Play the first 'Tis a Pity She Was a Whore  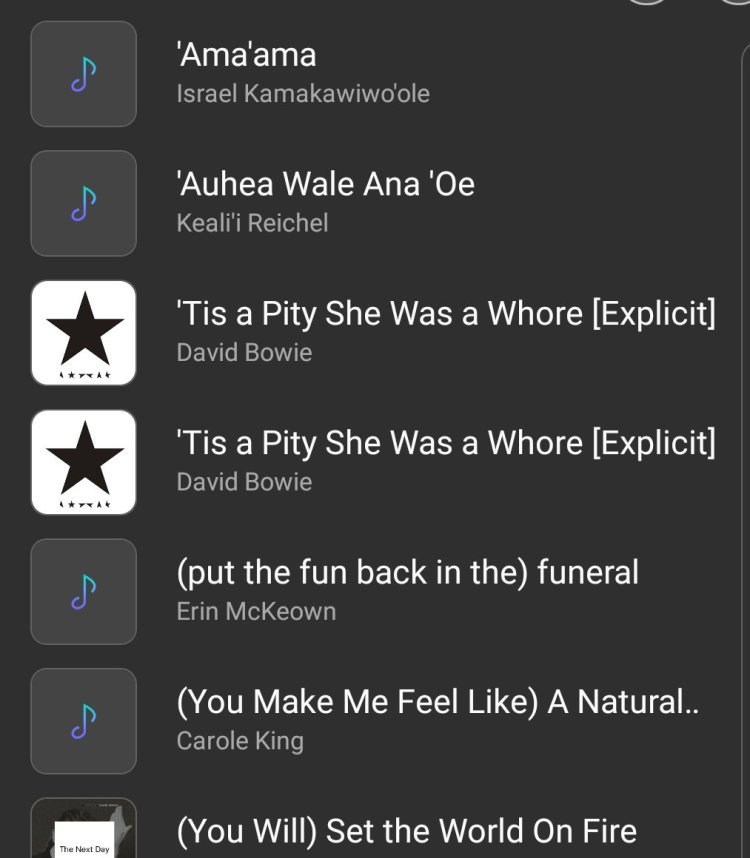click(x=446, y=314)
